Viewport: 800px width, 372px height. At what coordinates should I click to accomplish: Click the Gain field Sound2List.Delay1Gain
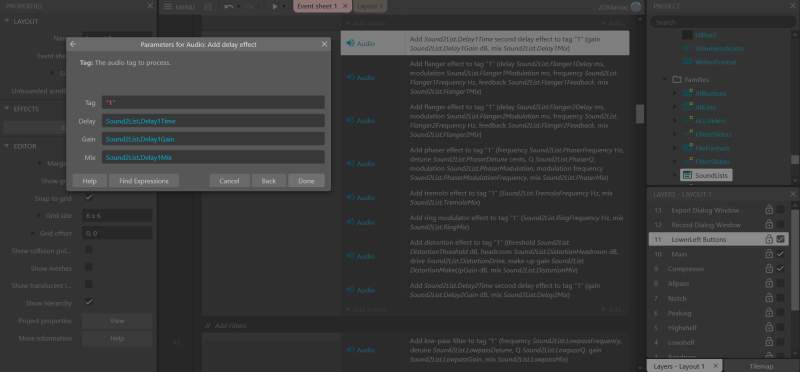(213, 139)
